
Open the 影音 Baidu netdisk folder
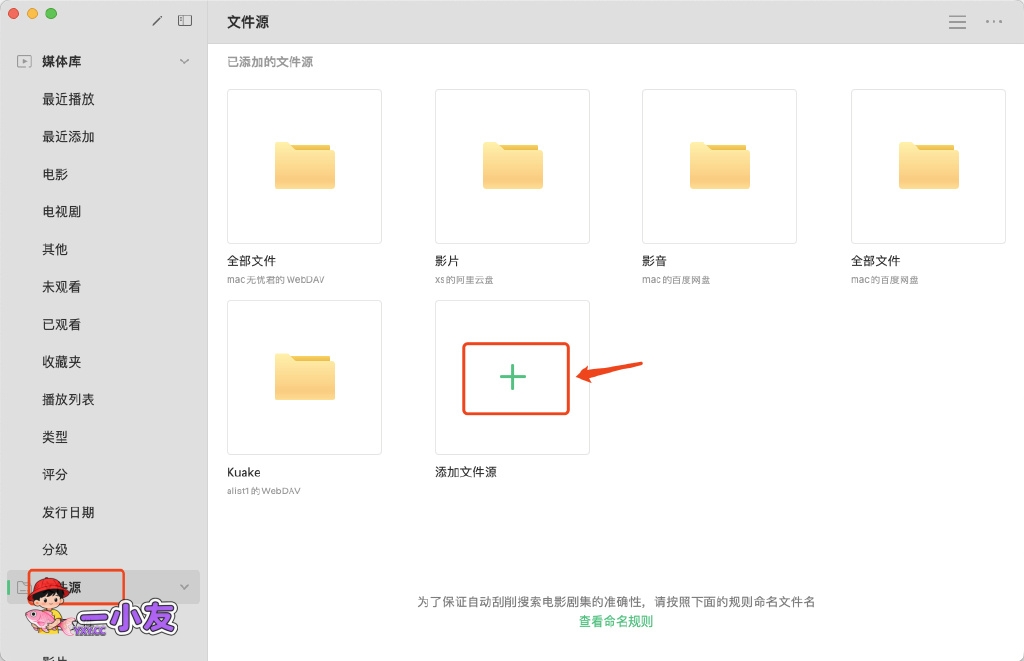719,166
